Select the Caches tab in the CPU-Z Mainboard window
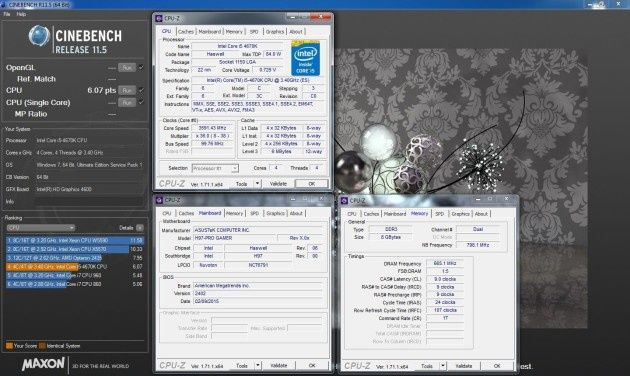 pos(186,213)
